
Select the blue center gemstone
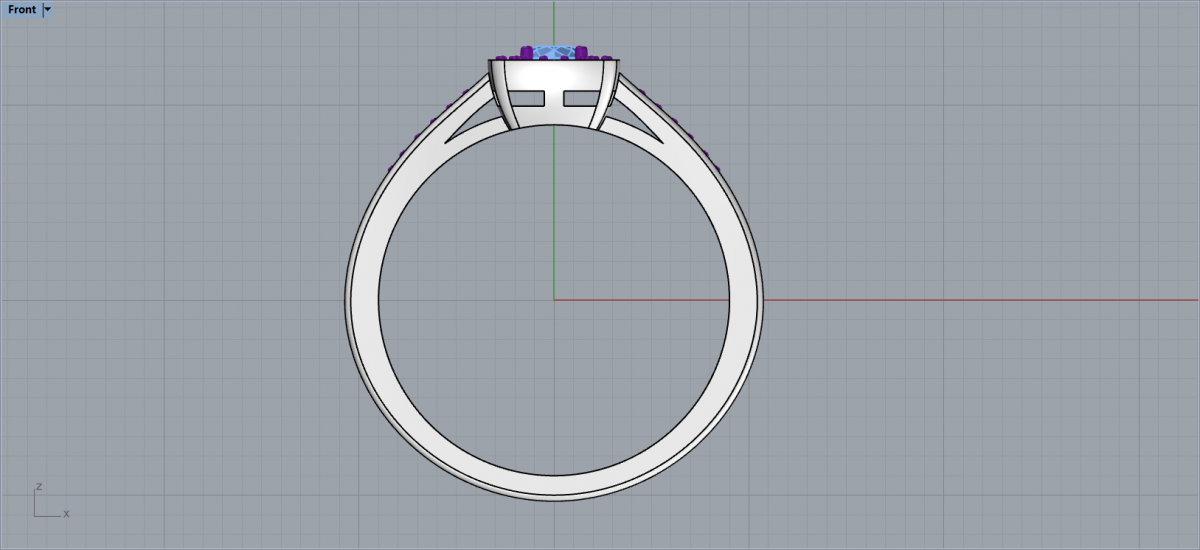[x=554, y=51]
